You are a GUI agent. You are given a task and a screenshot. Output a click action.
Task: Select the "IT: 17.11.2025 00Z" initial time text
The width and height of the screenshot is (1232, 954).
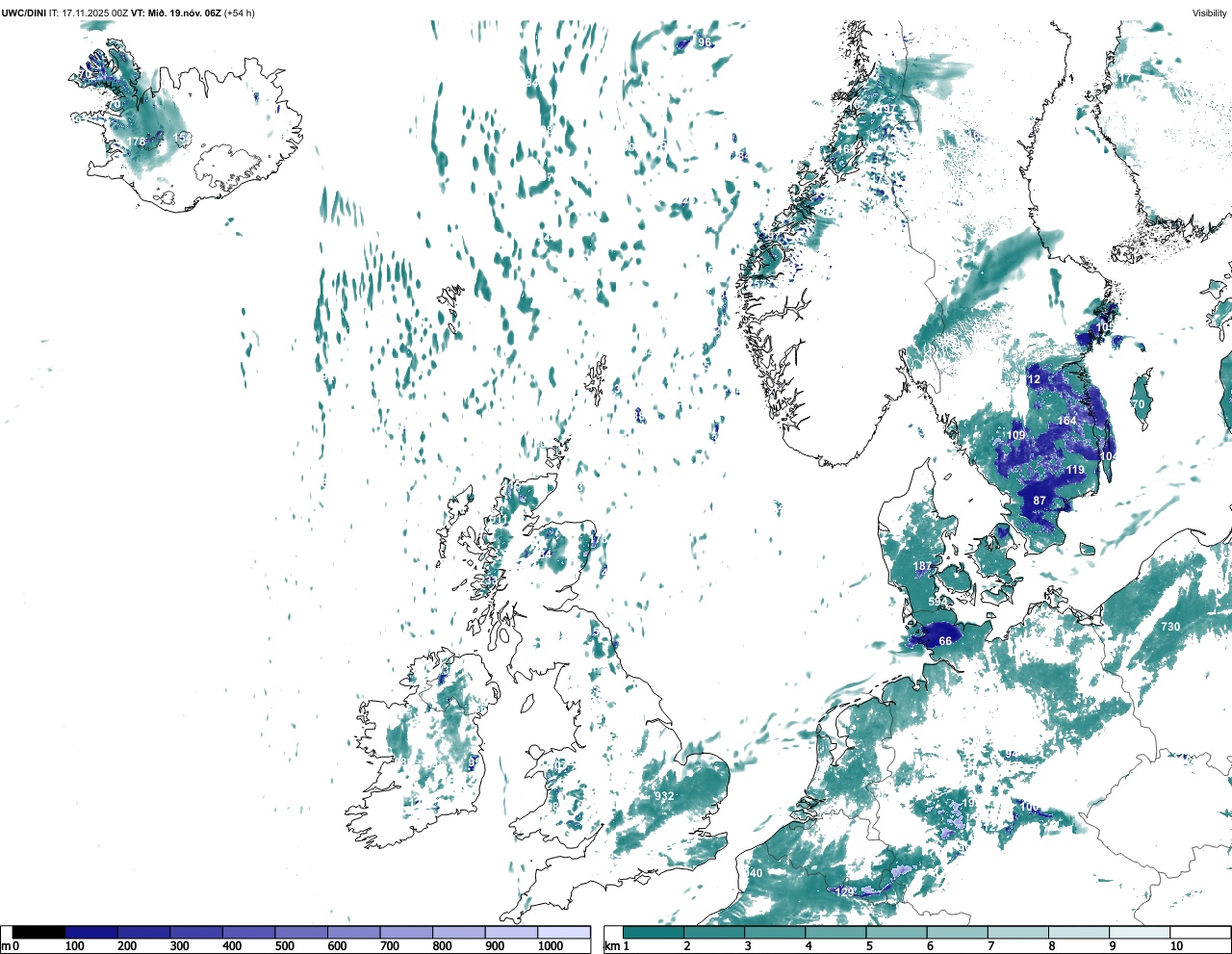point(89,13)
